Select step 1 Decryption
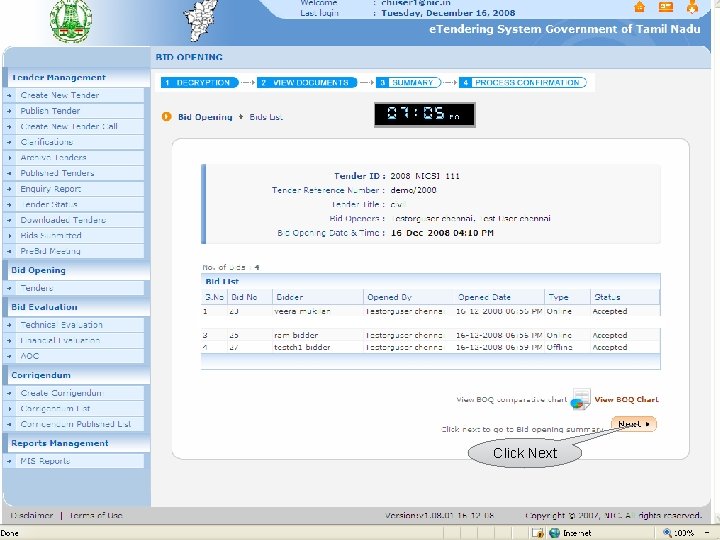This screenshot has height=540, width=720. (x=199, y=83)
